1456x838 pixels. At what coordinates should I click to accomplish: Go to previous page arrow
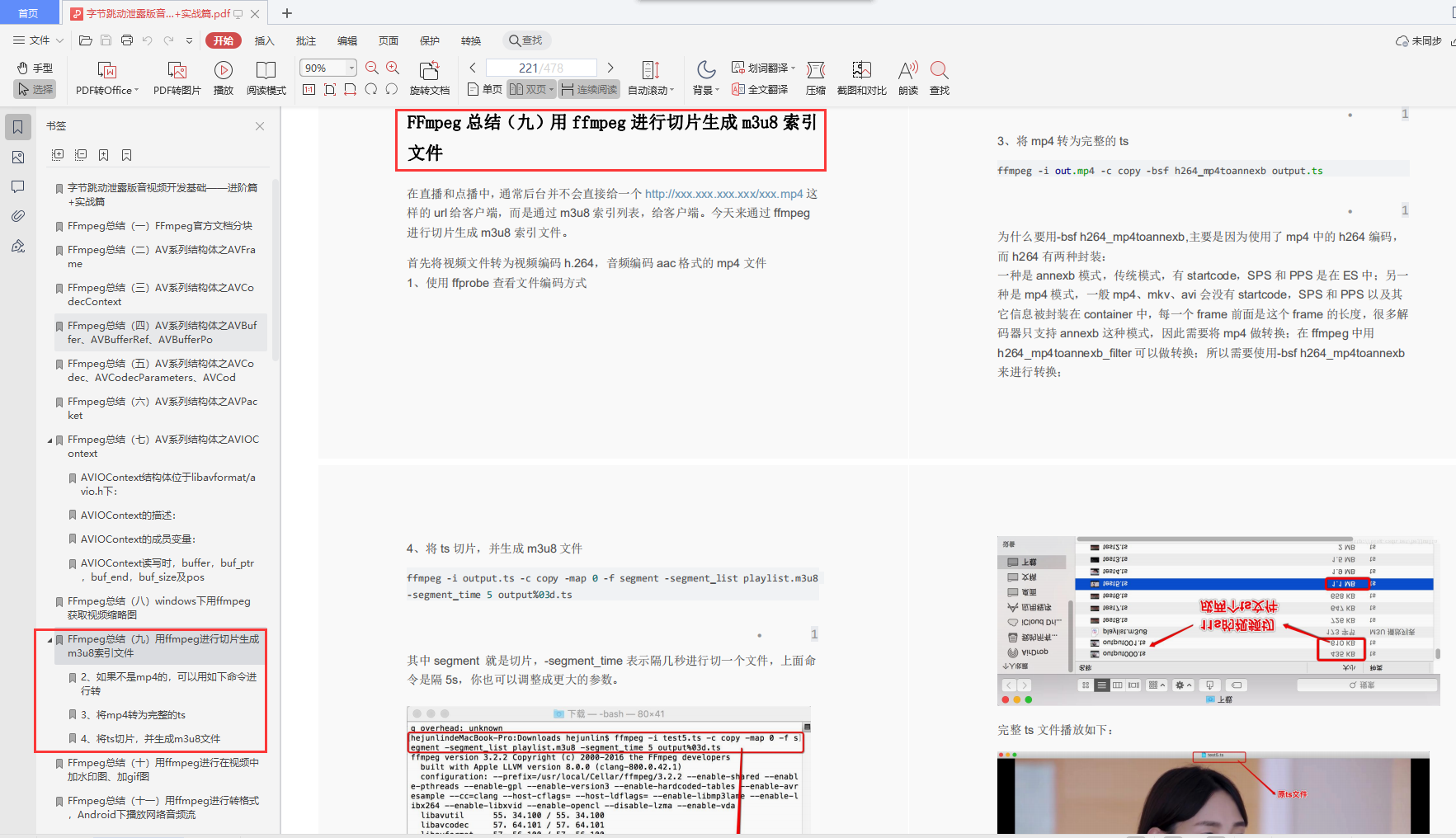click(473, 68)
